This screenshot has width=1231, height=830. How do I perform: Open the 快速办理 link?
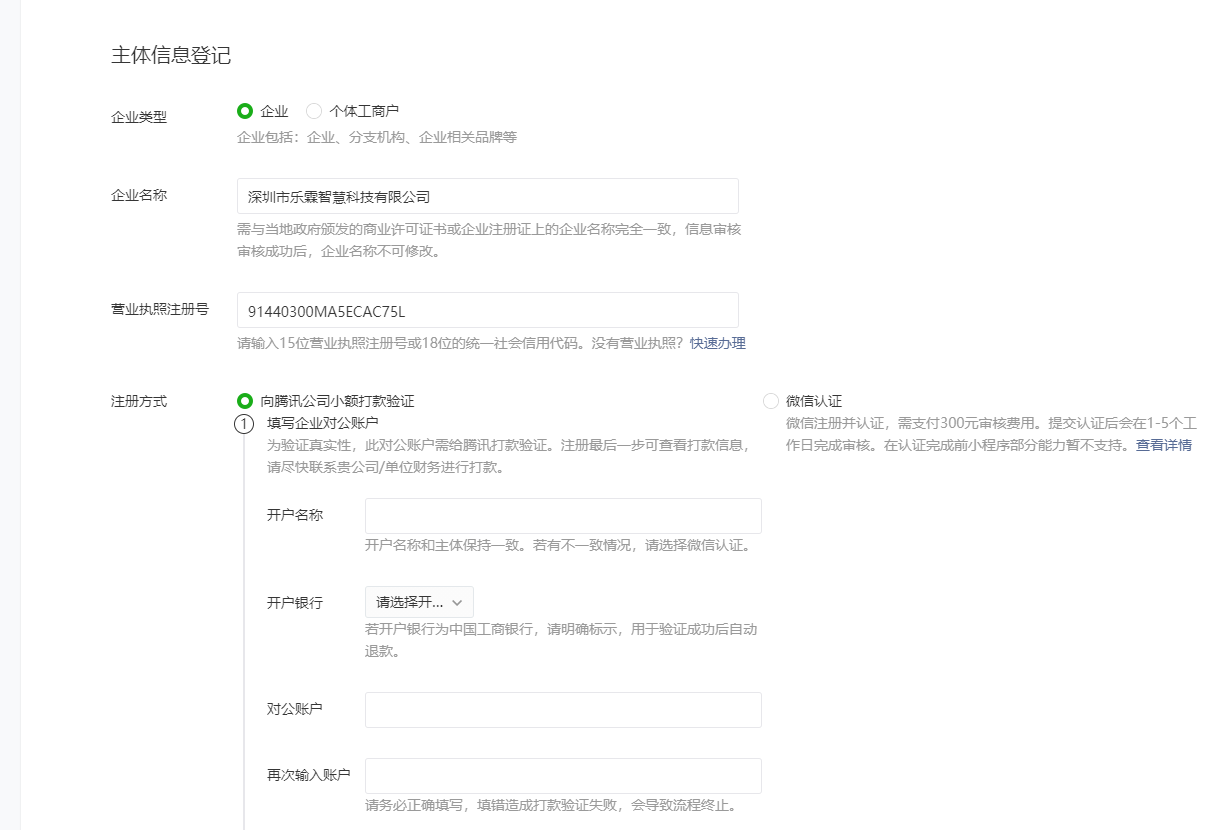pos(716,343)
